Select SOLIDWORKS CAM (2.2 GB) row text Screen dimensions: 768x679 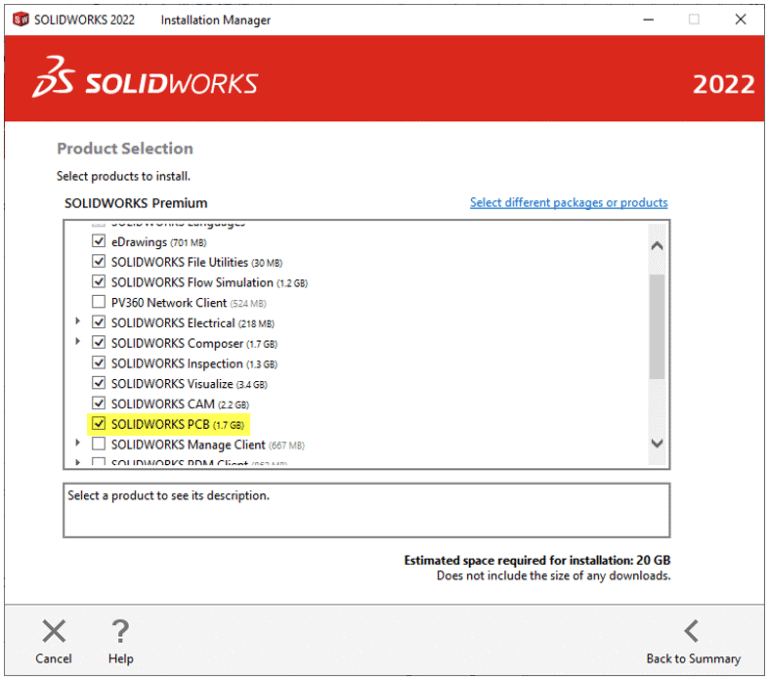[x=180, y=404]
